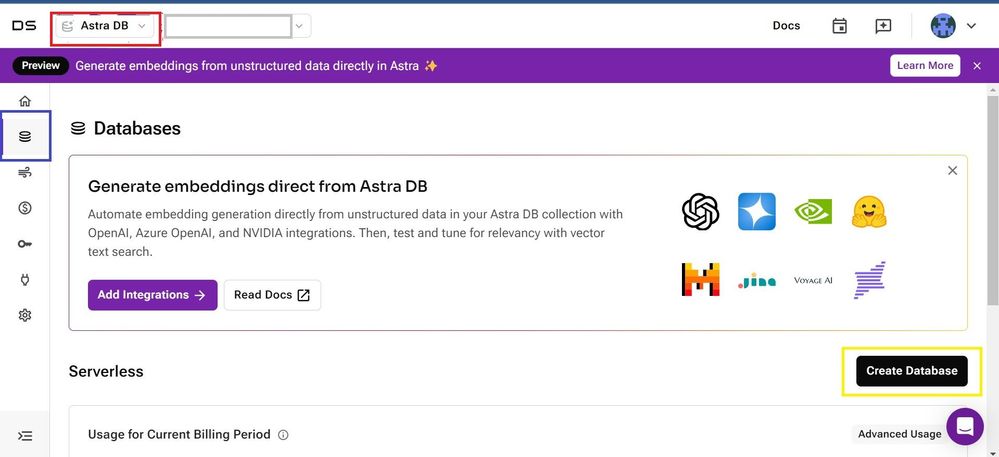Click the Create Database button
The image size is (999, 457).
coord(911,371)
